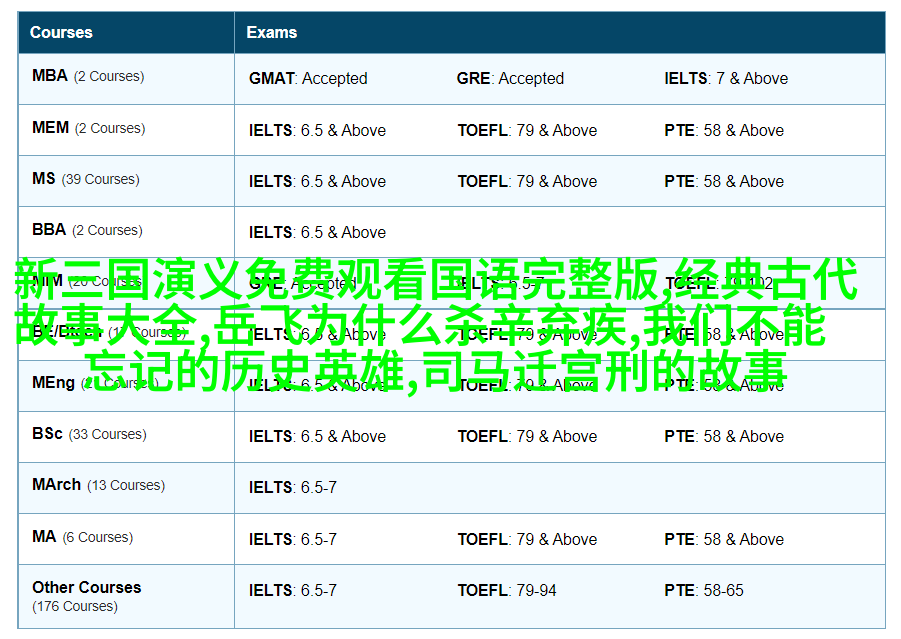Screen dimensions: 901x639
Task: Click "PTE: 58 & Above" in MA (6 Courses) row
Action: pyautogui.click(x=724, y=540)
